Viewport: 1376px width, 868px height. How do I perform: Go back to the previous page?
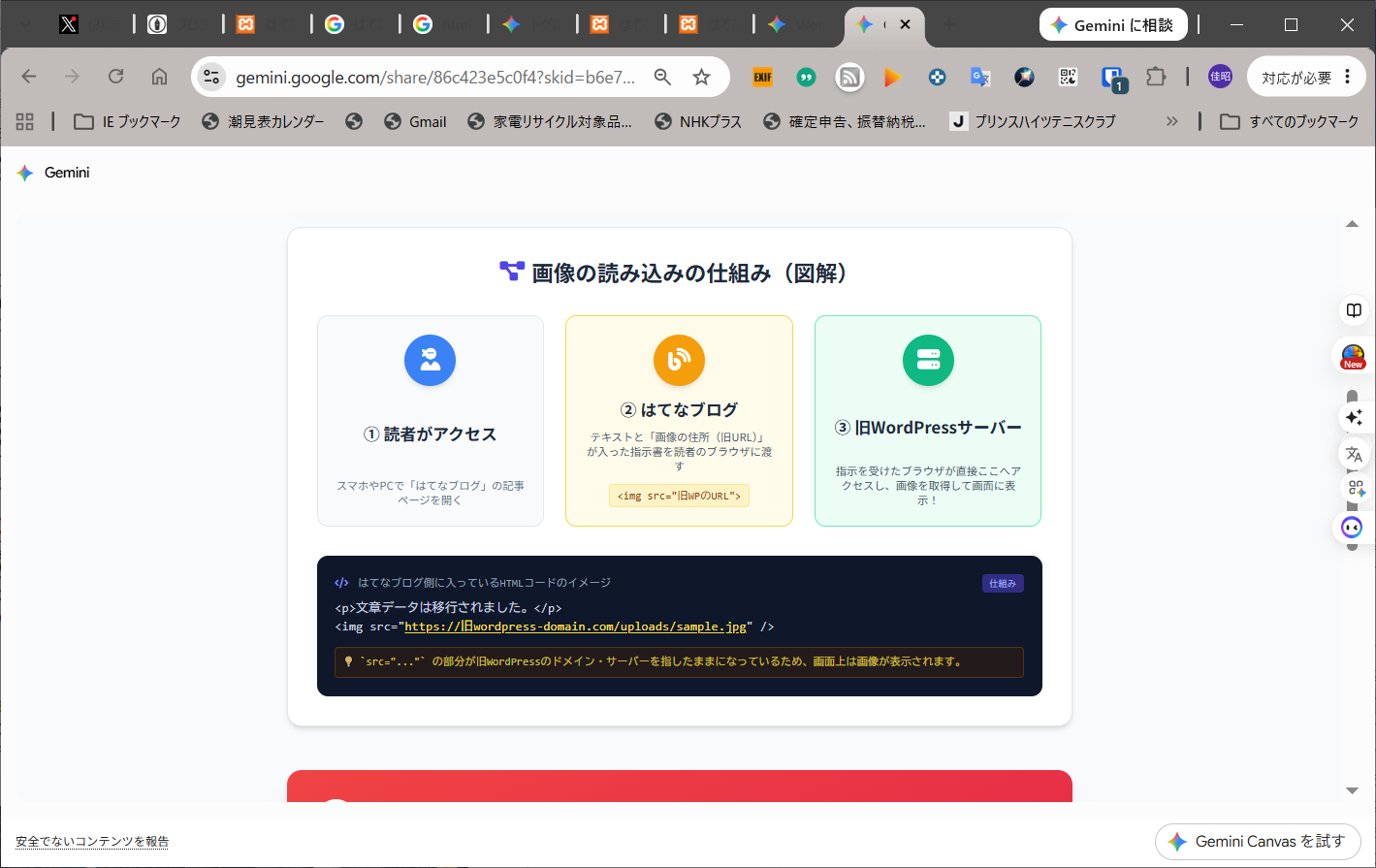tap(29, 77)
